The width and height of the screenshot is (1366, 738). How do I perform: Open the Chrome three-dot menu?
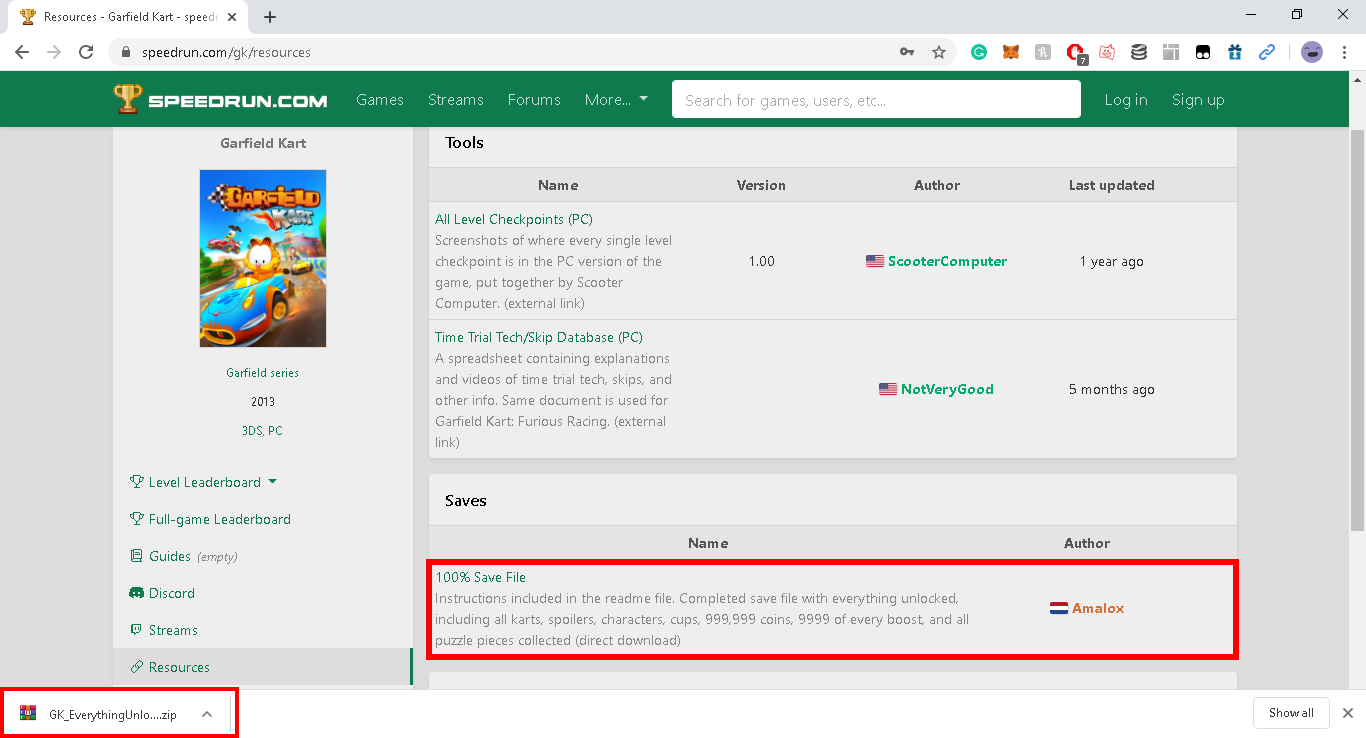1344,52
